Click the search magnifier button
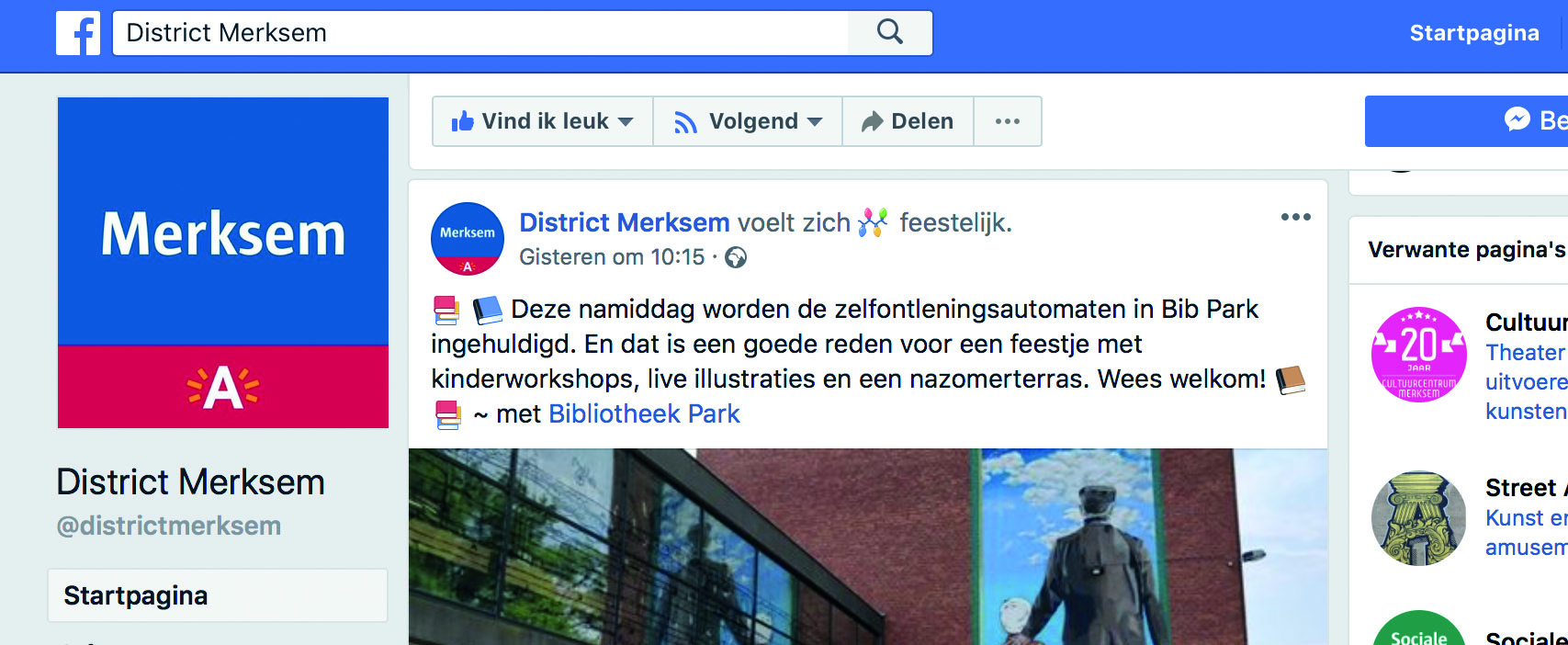Image resolution: width=1568 pixels, height=645 pixels. point(890,33)
